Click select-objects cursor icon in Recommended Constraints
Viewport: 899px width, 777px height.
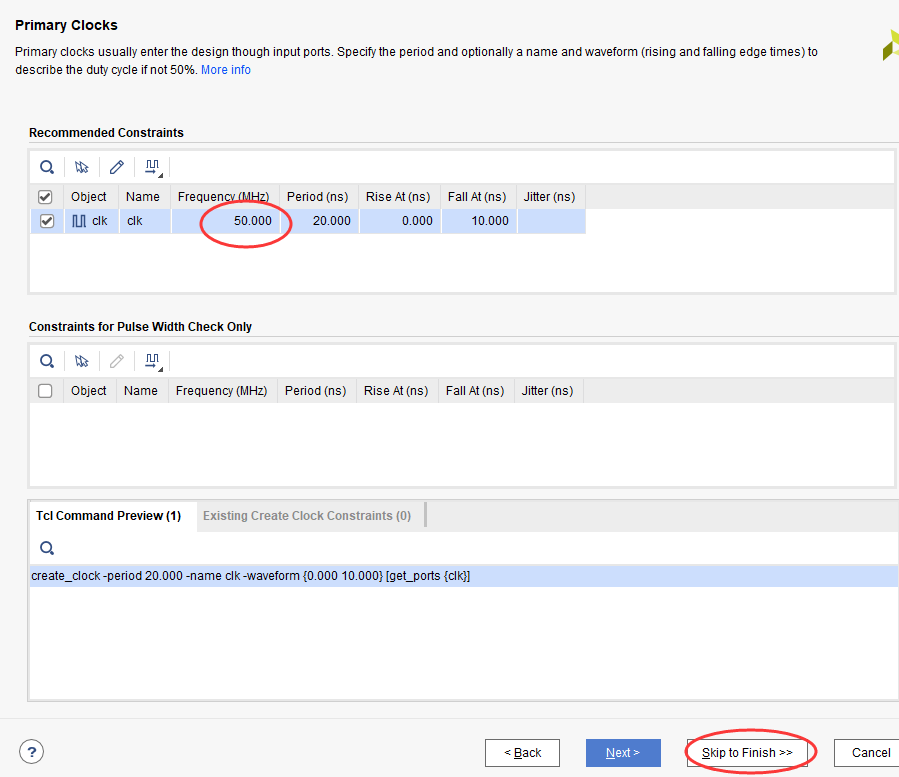click(81, 167)
